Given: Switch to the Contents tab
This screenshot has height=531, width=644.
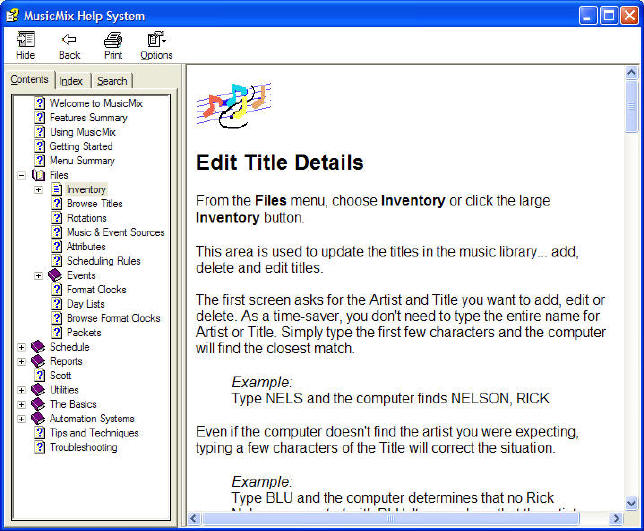Looking at the screenshot, I should (x=30, y=79).
